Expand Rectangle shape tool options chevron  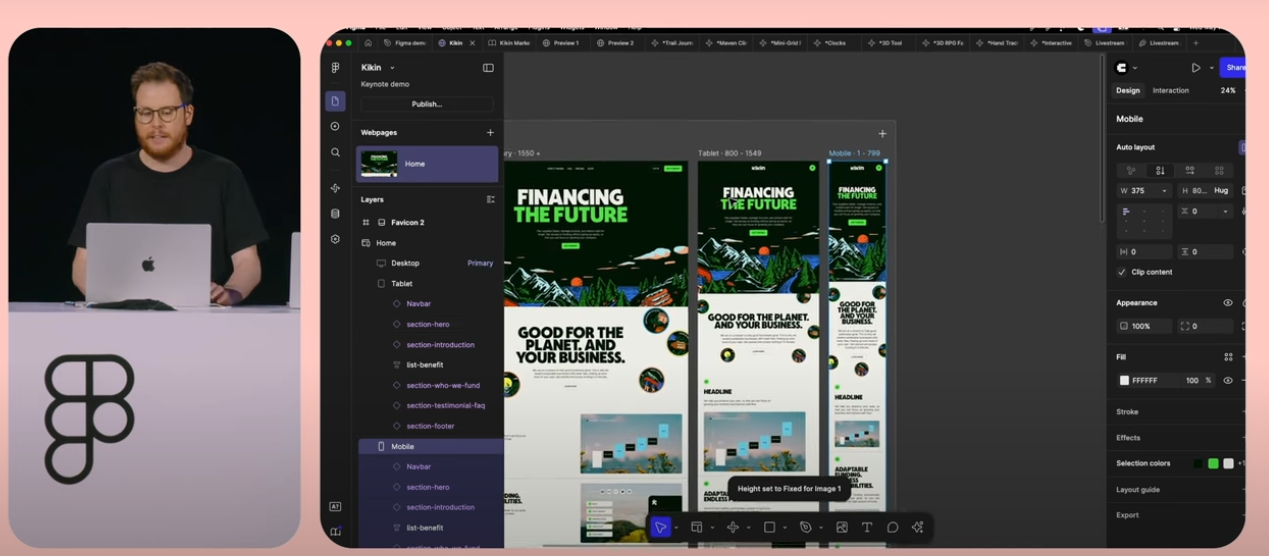click(784, 528)
